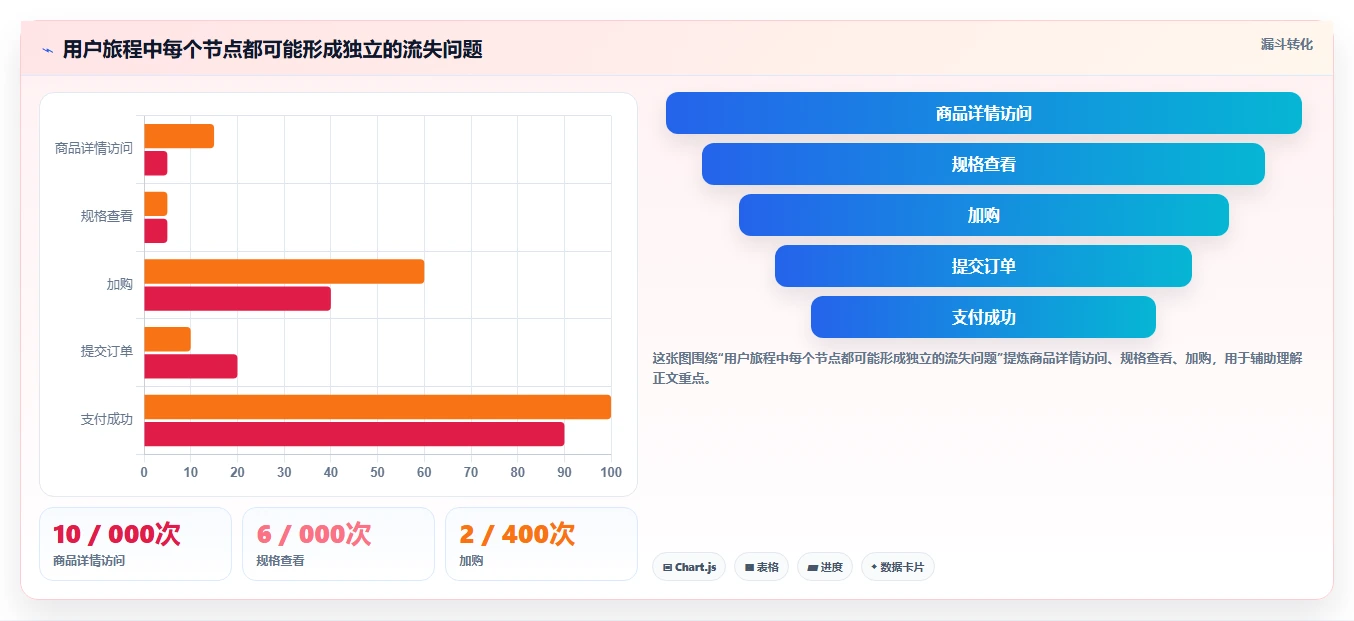Click the 加购 y-axis label
Image resolution: width=1354 pixels, height=621 pixels.
click(120, 284)
